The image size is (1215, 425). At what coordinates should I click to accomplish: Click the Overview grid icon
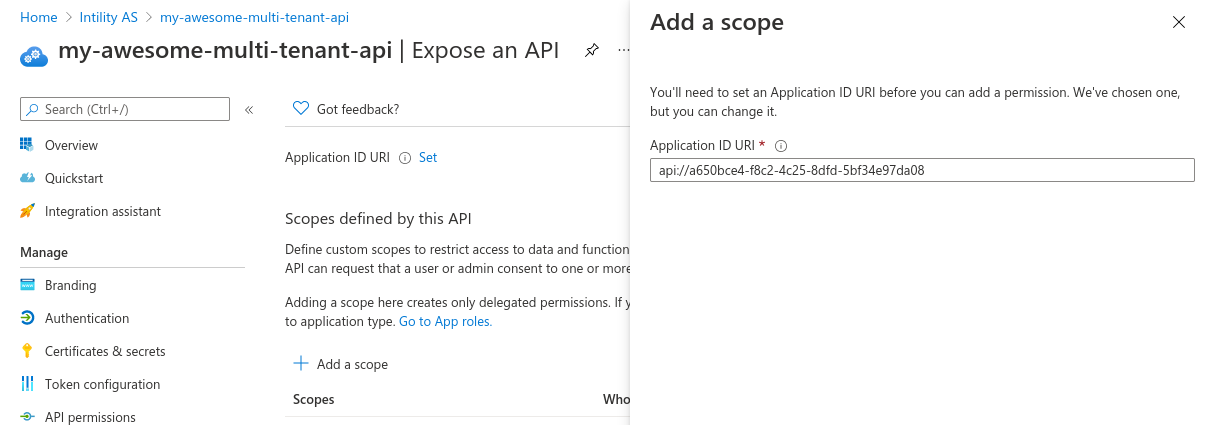pyautogui.click(x=27, y=145)
